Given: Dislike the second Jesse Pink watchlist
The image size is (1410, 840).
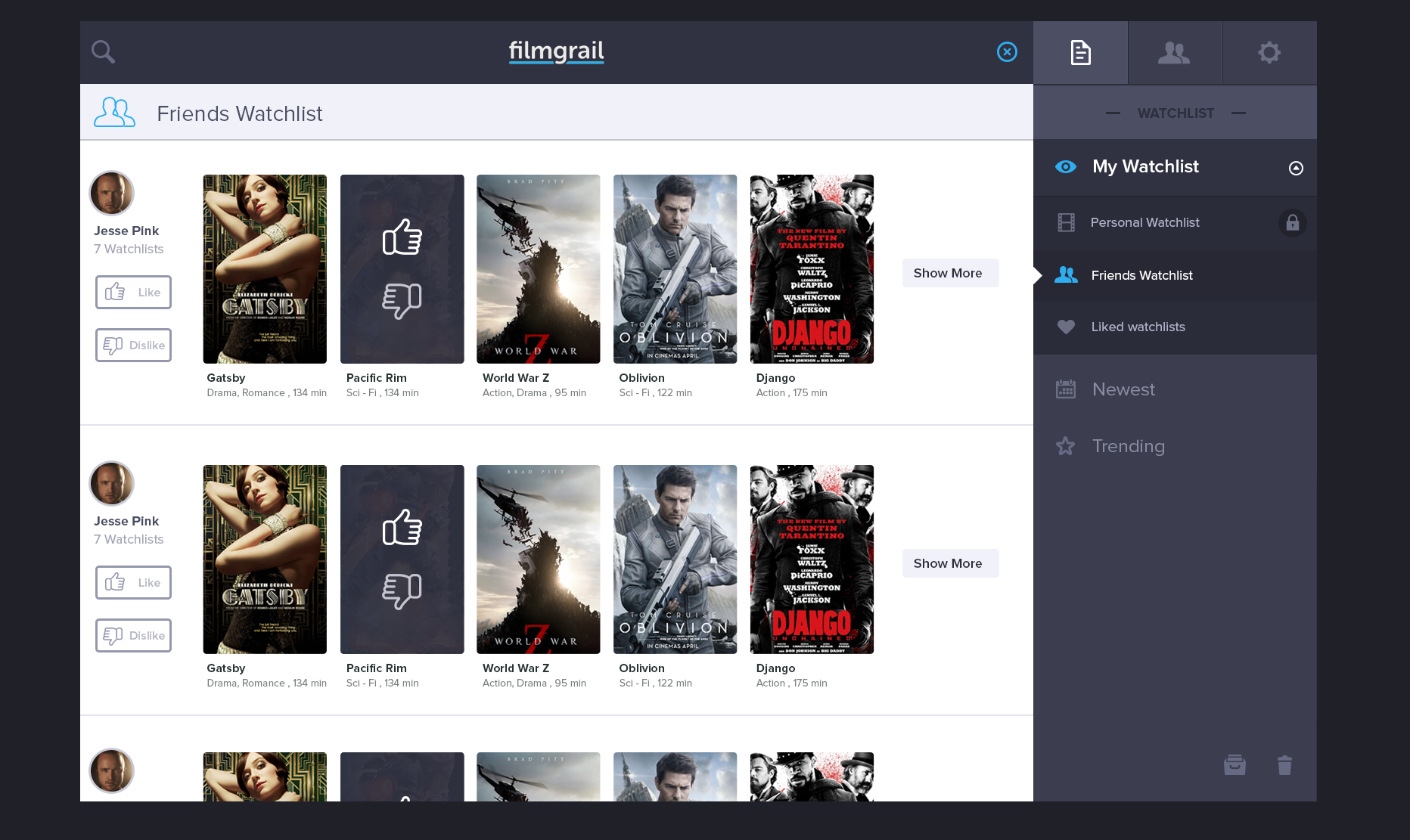Looking at the screenshot, I should pos(133,635).
